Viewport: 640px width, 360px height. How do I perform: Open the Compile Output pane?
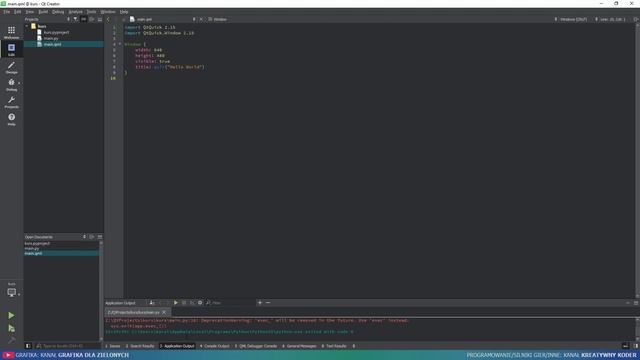(x=215, y=346)
